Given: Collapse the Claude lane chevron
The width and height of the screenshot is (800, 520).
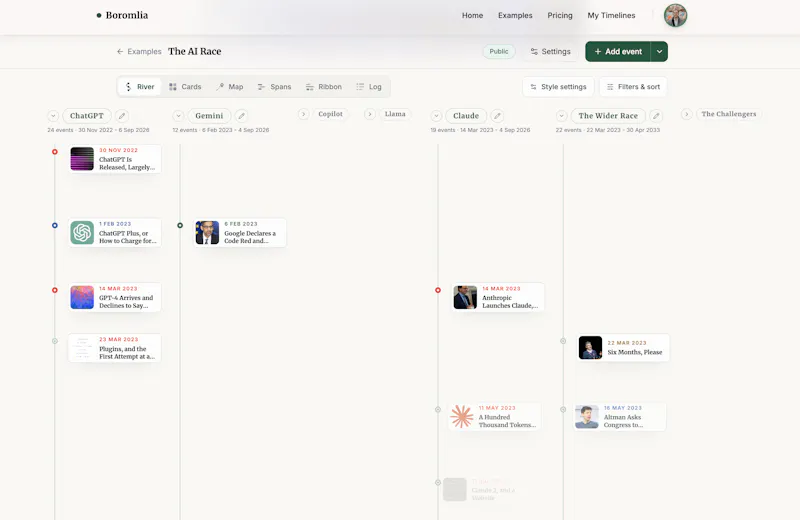Looking at the screenshot, I should pos(436,116).
